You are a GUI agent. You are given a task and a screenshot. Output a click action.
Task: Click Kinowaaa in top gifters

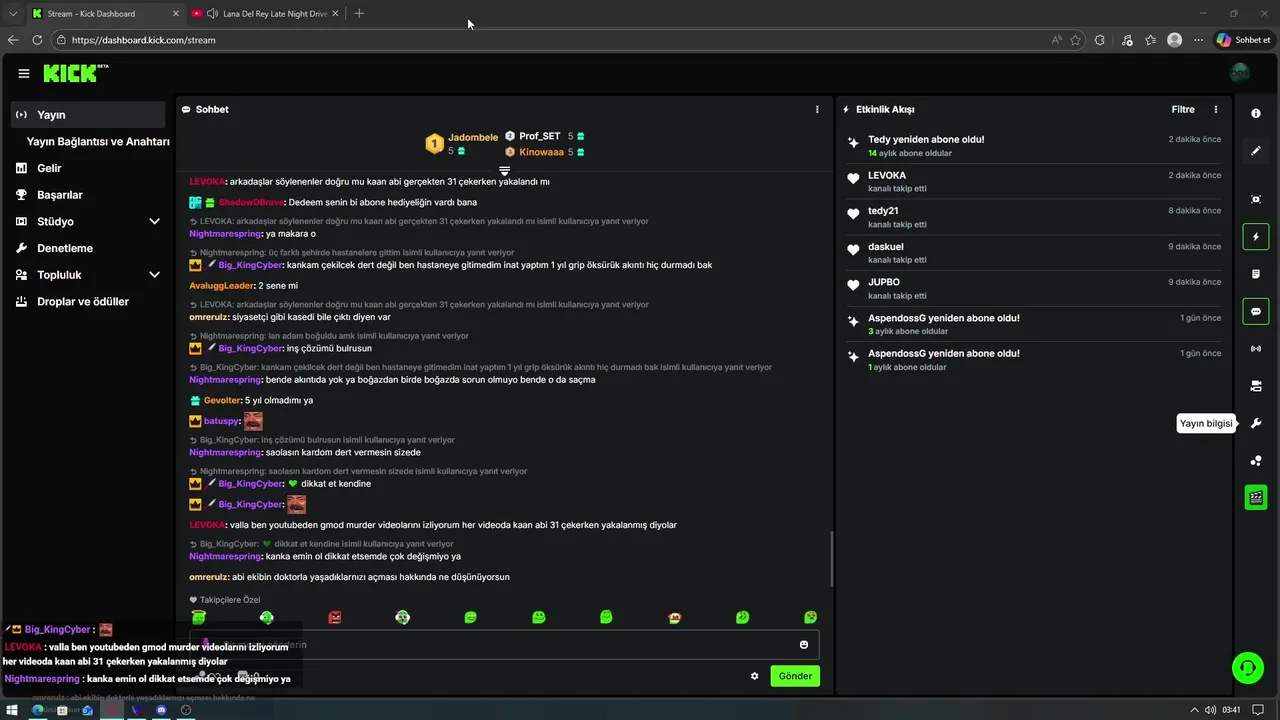[541, 152]
